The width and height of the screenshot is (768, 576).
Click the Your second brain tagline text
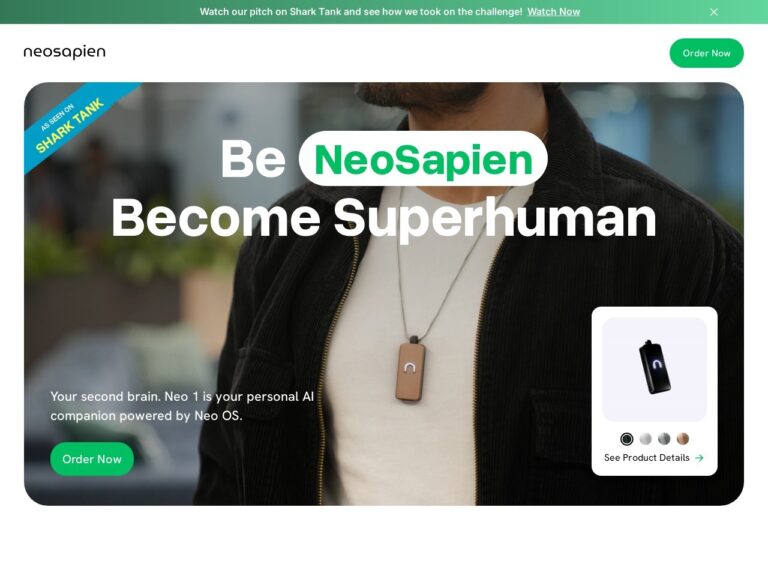click(x=182, y=406)
